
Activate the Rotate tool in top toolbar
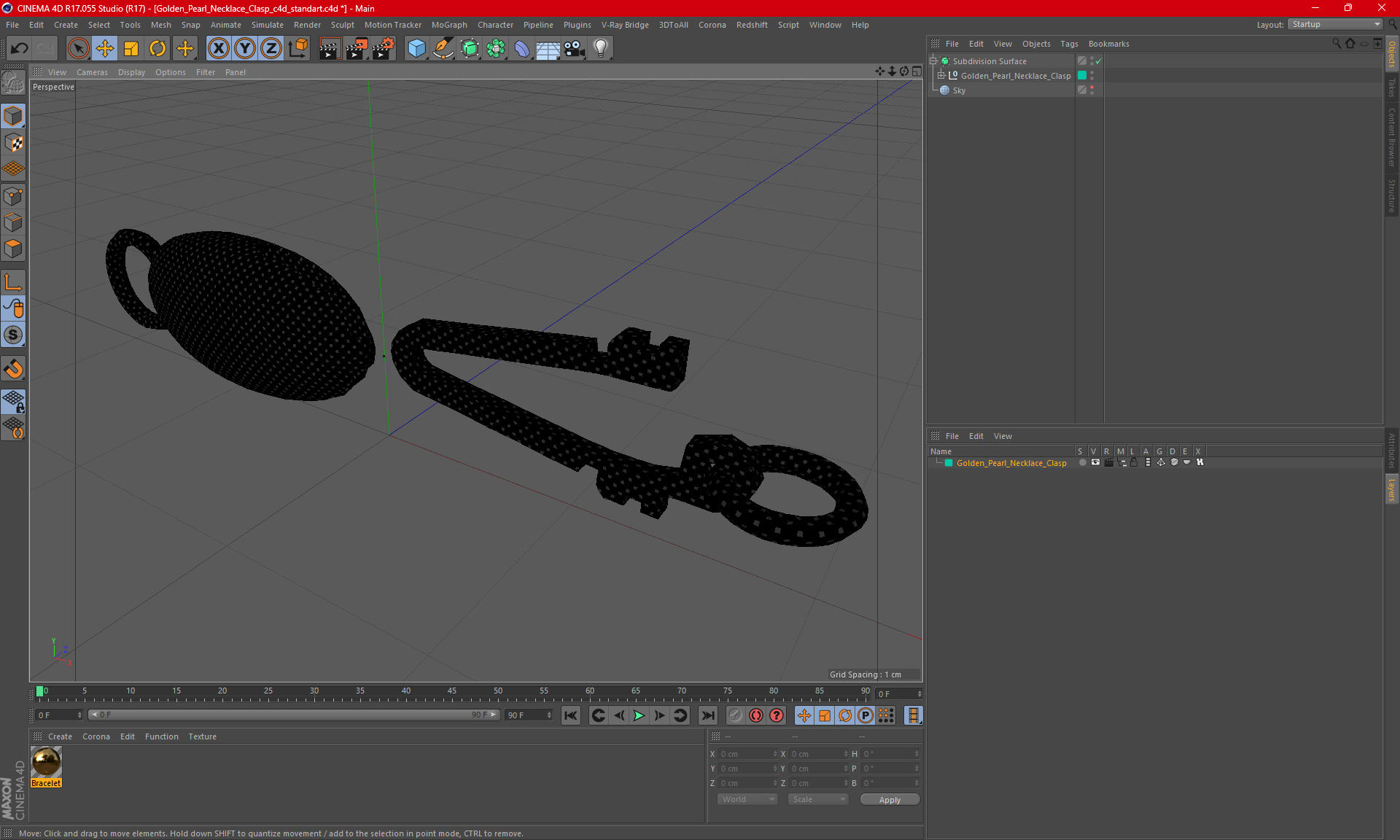click(x=157, y=48)
